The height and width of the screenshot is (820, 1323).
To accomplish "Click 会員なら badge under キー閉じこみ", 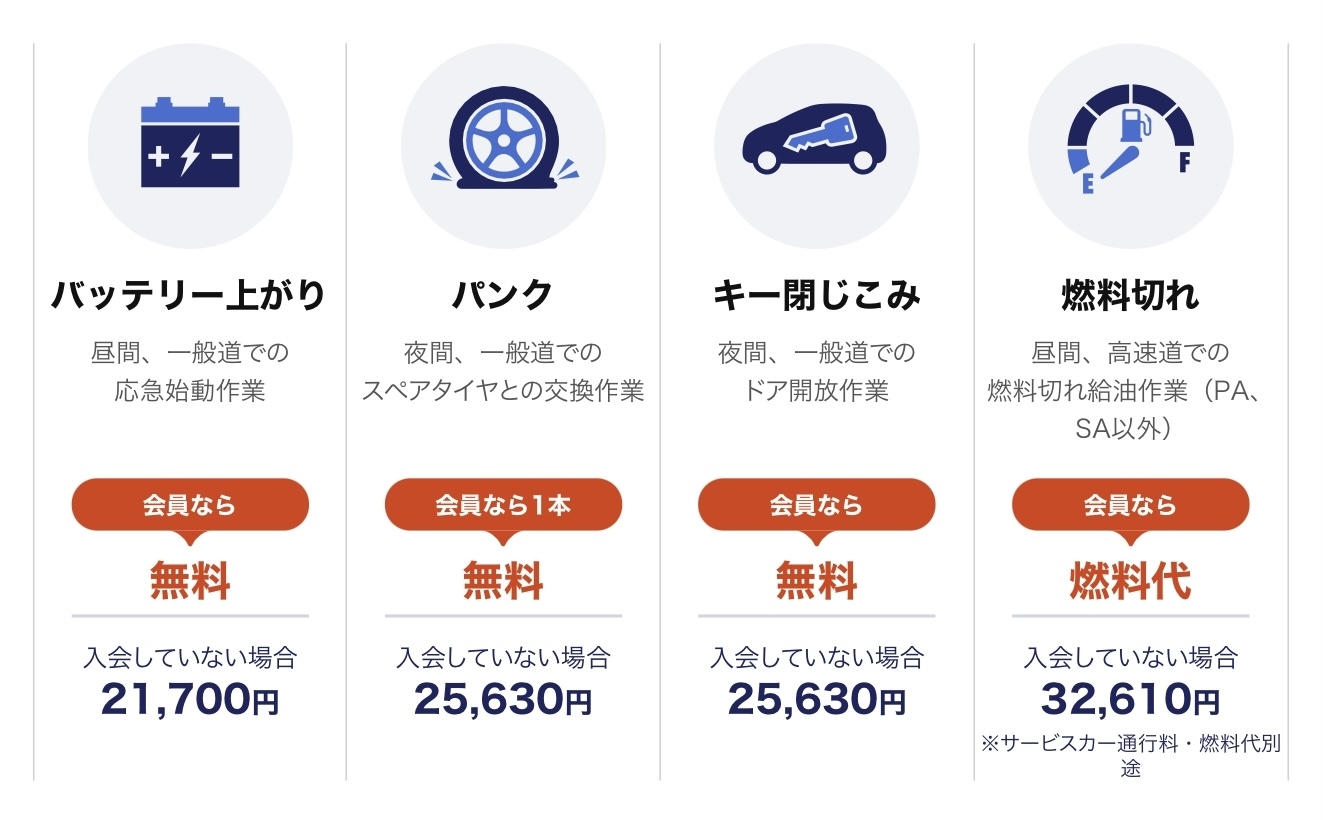I will pos(817,505).
